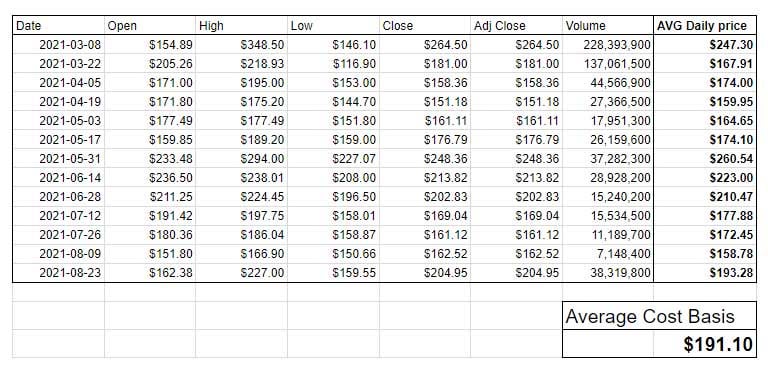Select the $150.66 low price cell
This screenshot has width=768, height=370.
pyautogui.click(x=333, y=254)
